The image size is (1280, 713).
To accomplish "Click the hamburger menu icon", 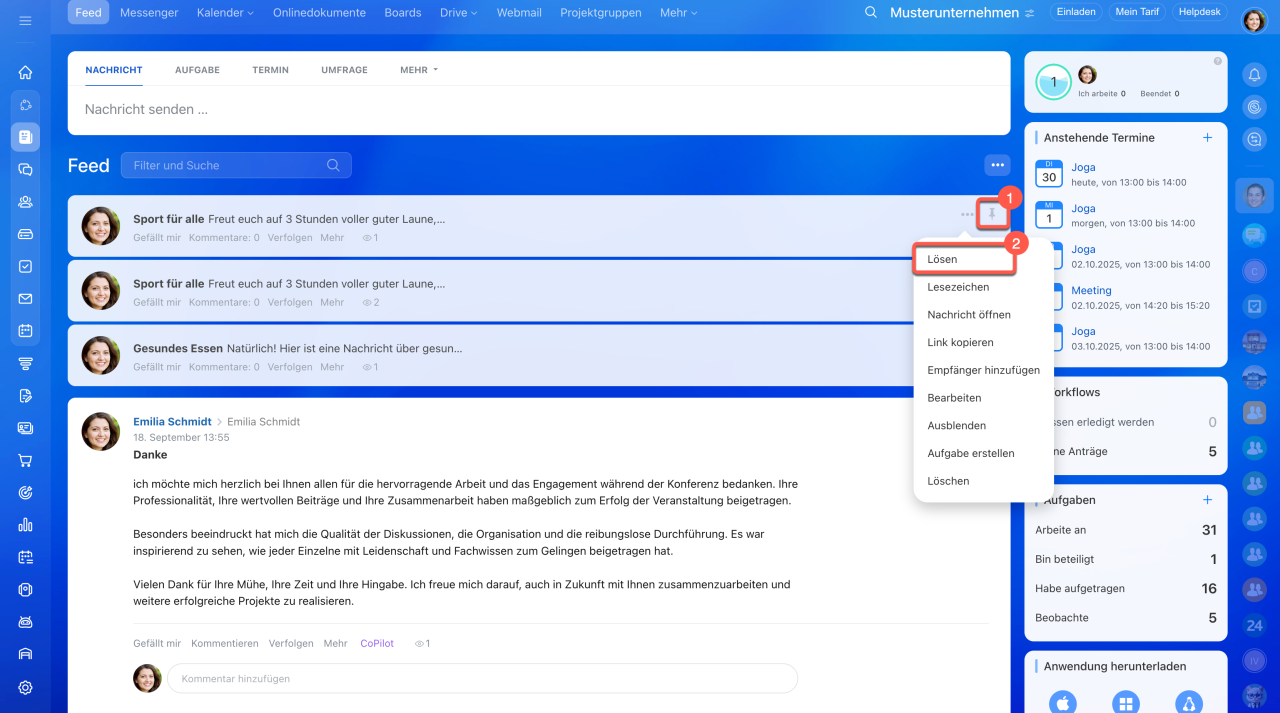I will pyautogui.click(x=25, y=20).
